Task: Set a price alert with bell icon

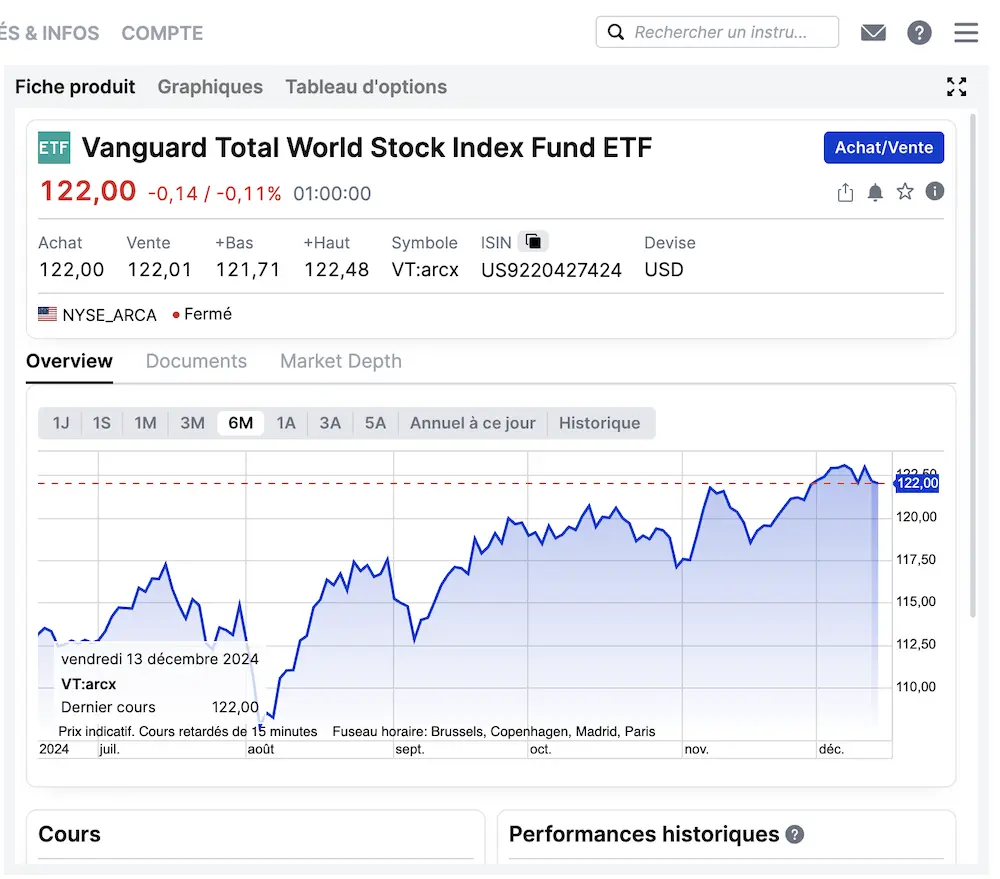Action: pyautogui.click(x=875, y=192)
